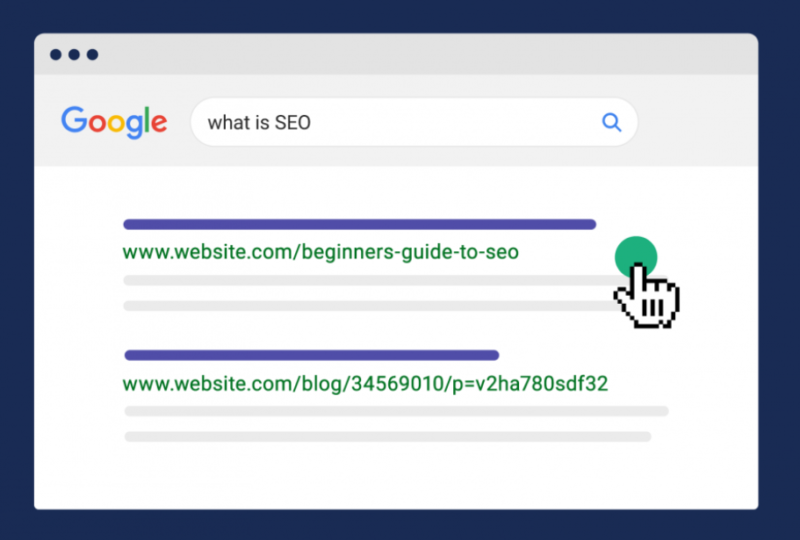Image resolution: width=800 pixels, height=540 pixels.
Task: Open the blog/34569010 URL link
Action: [x=365, y=384]
